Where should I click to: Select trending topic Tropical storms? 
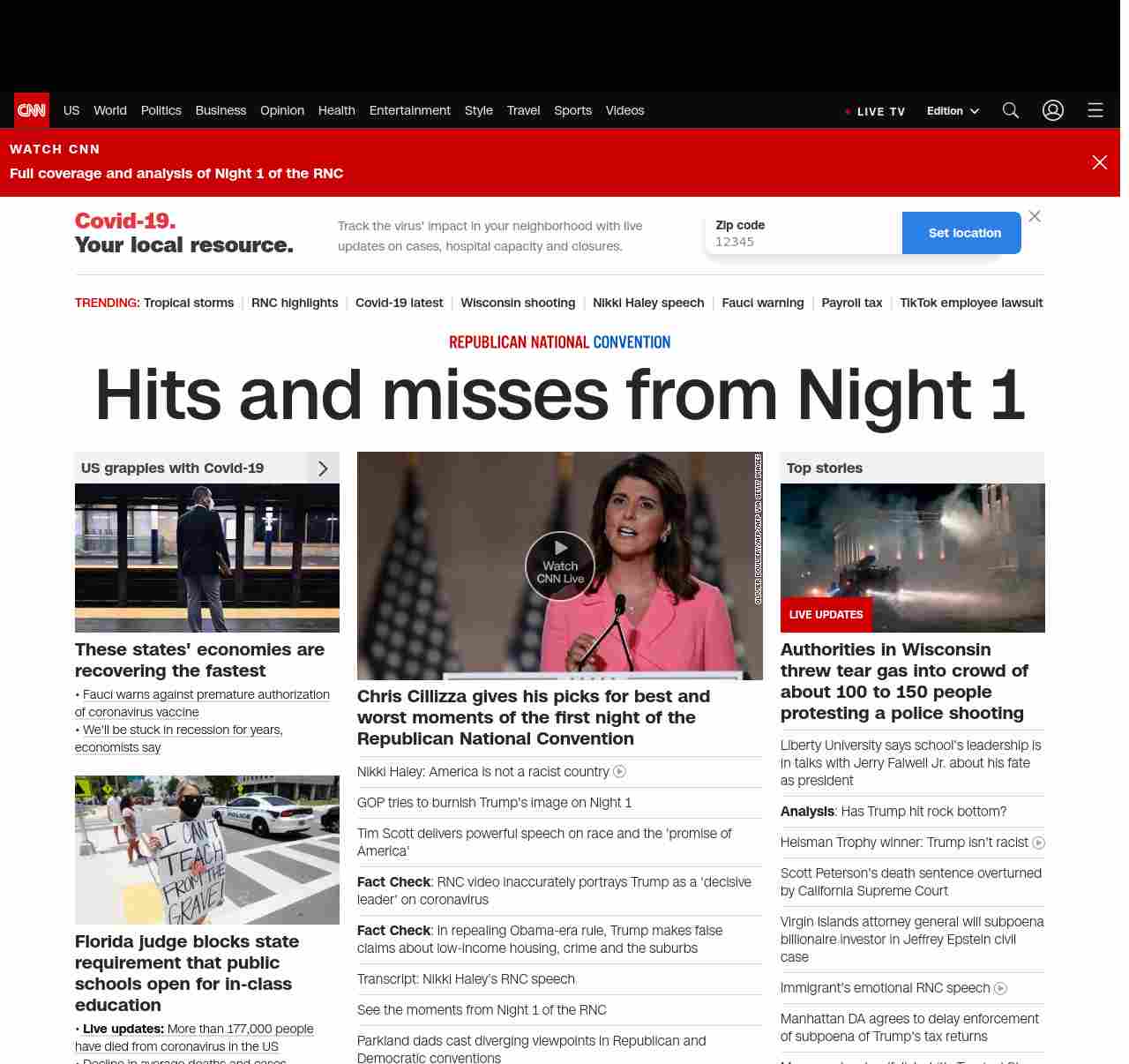point(189,303)
